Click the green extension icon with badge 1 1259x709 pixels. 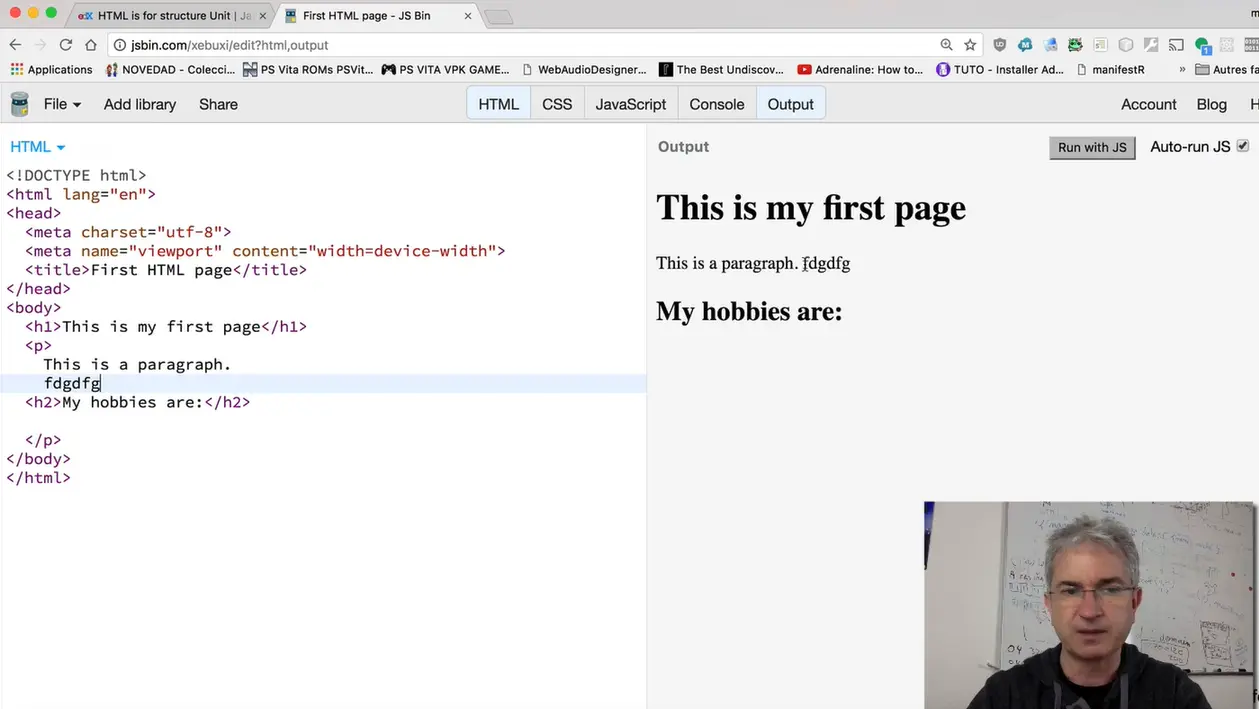[1202, 46]
